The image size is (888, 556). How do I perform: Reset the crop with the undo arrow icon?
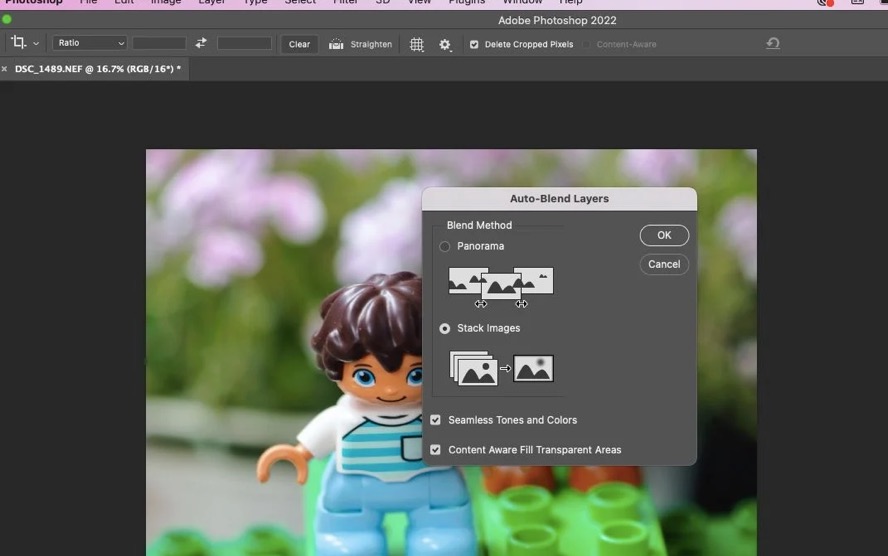pos(773,43)
